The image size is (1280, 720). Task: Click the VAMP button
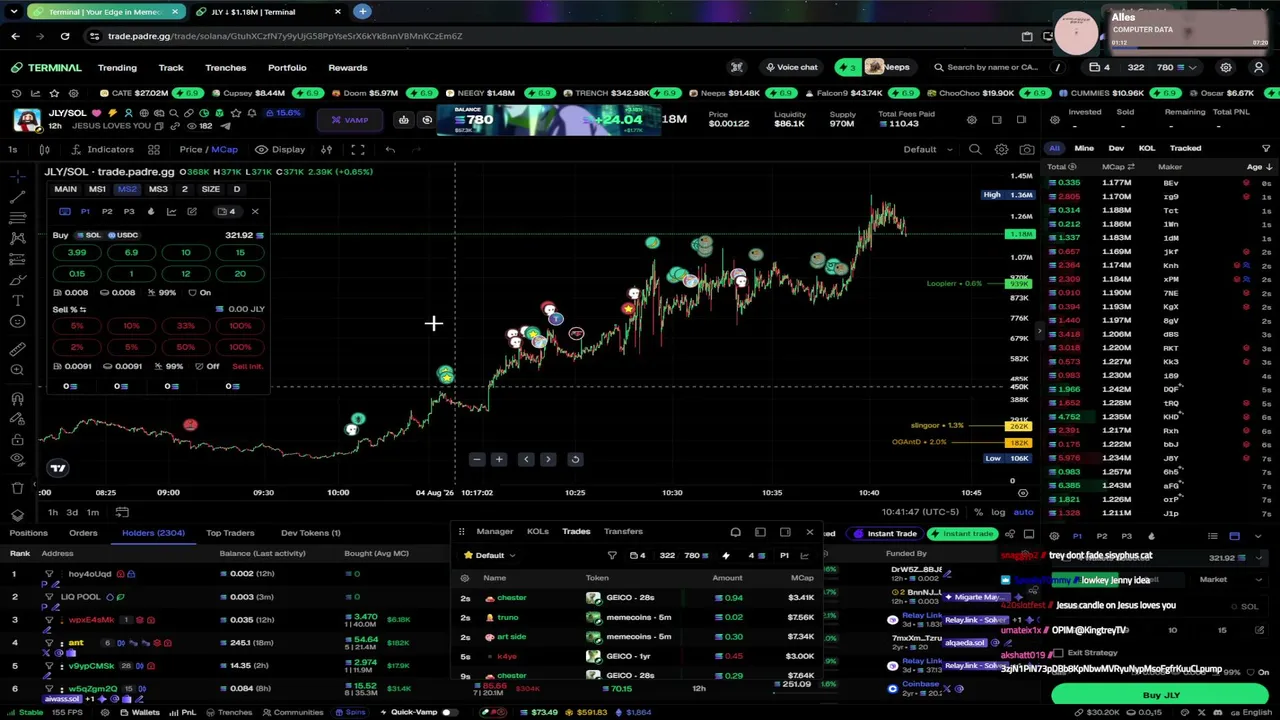click(x=350, y=120)
